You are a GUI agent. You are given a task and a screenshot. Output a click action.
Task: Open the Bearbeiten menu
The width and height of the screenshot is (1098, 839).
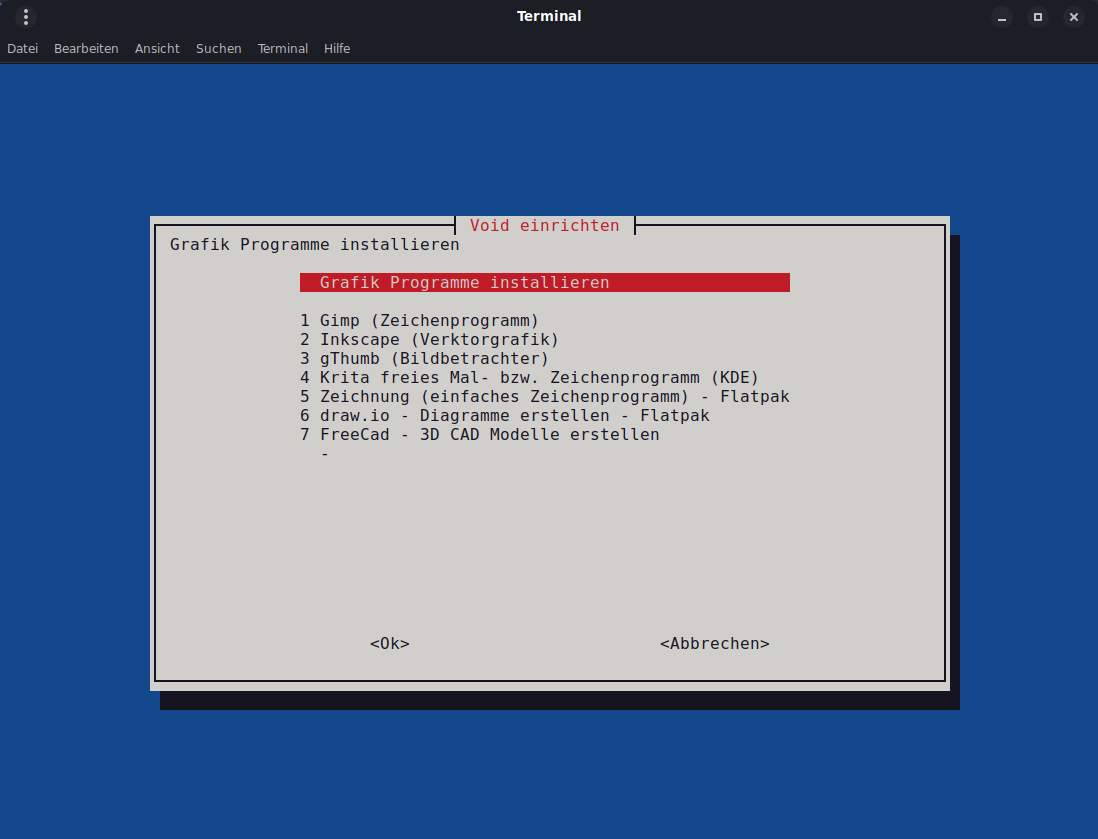[86, 48]
